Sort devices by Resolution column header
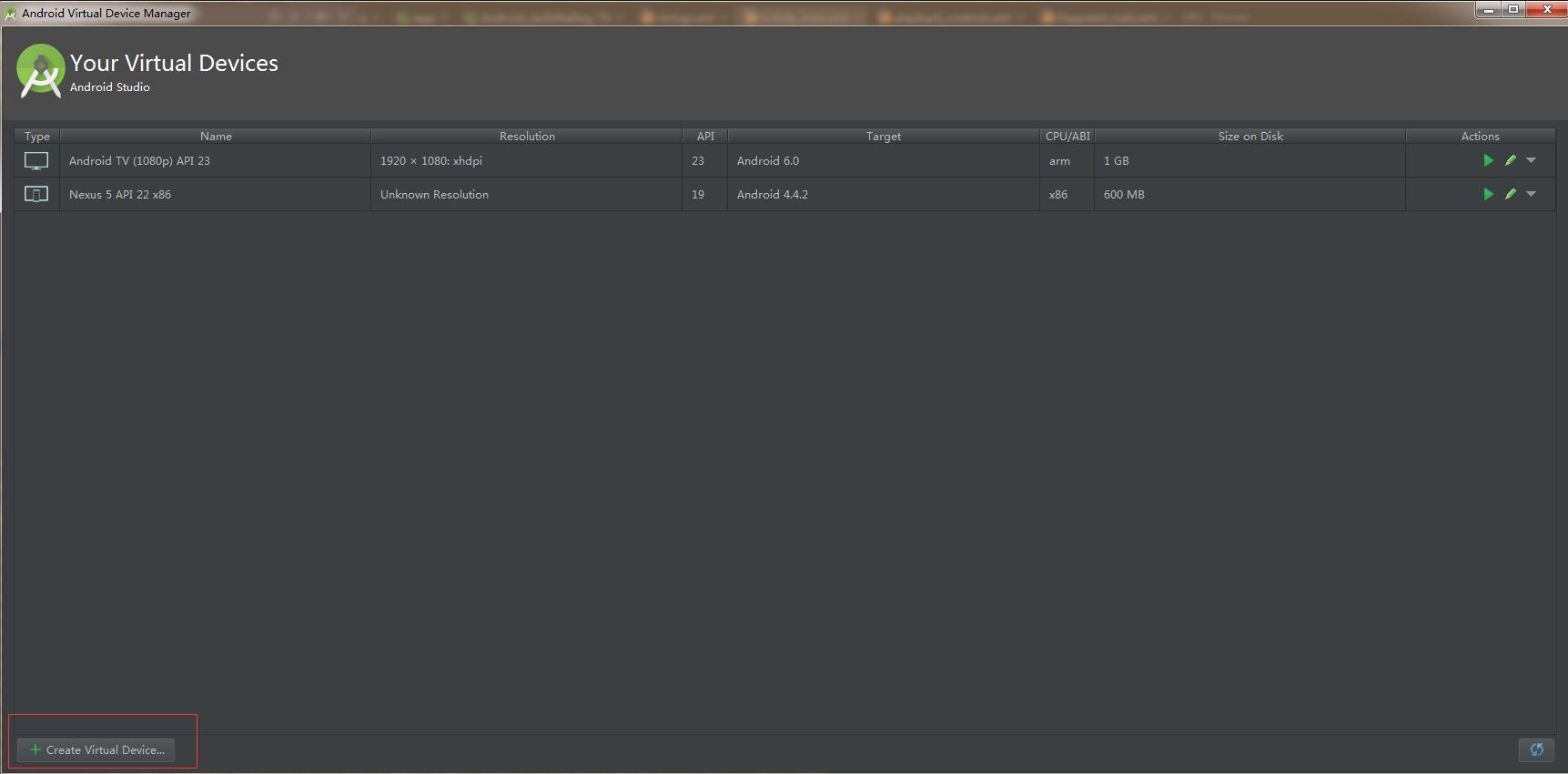The image size is (1568, 774). point(527,136)
